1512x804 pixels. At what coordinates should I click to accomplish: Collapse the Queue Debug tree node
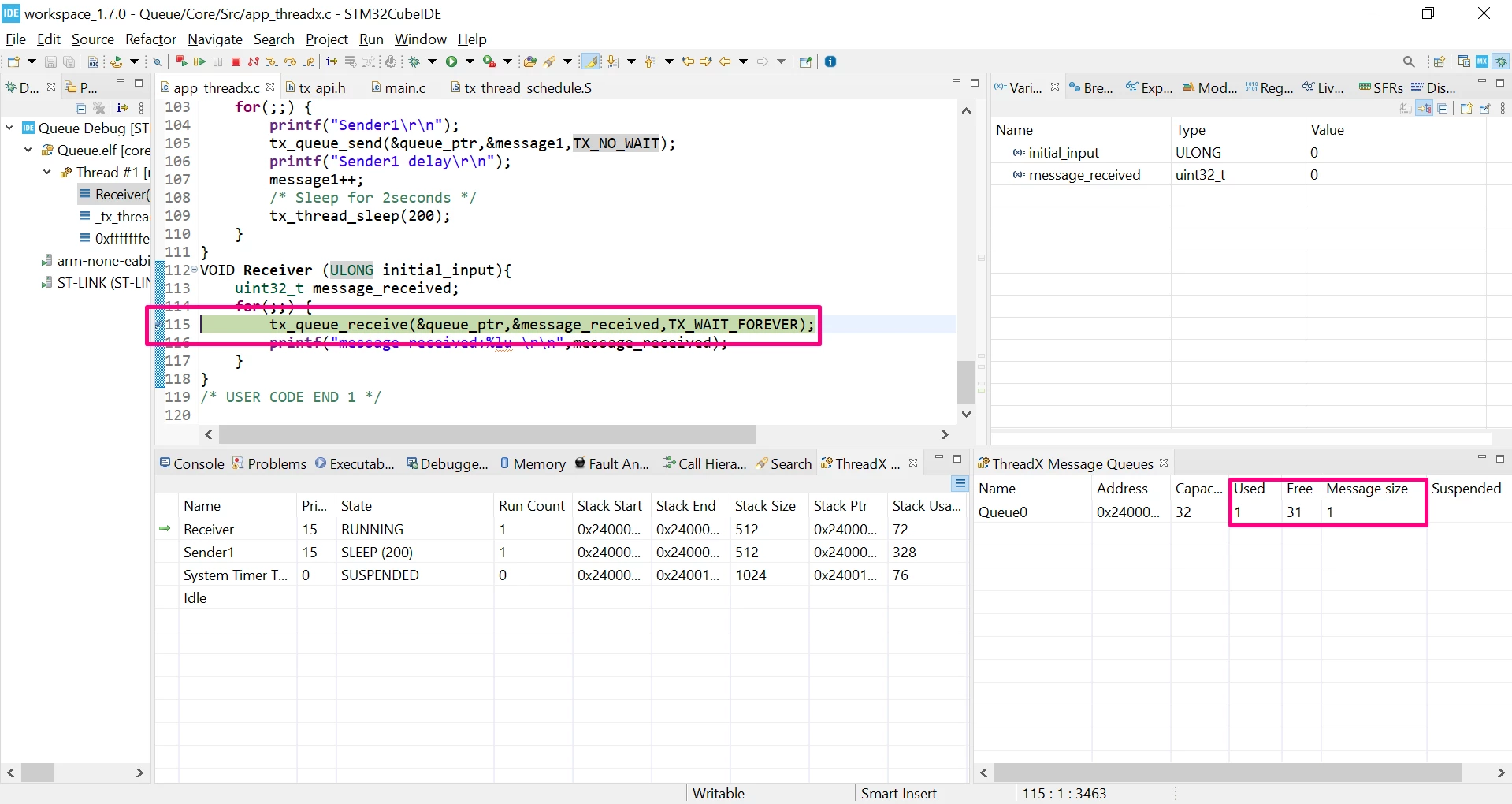coord(9,128)
